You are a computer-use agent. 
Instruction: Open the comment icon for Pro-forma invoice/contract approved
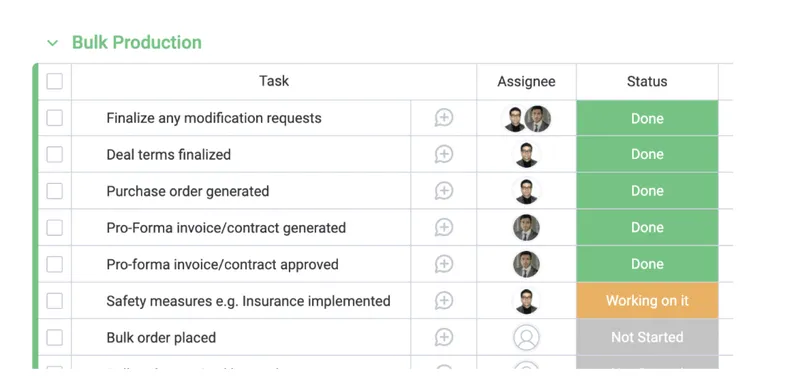click(x=444, y=264)
